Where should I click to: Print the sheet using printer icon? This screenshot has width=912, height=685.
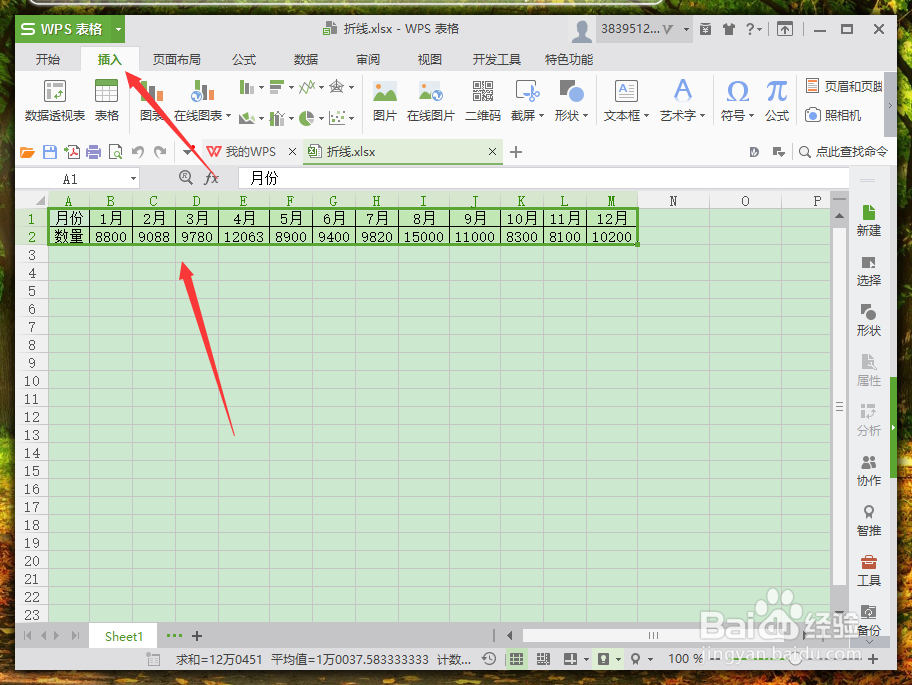tap(93, 152)
